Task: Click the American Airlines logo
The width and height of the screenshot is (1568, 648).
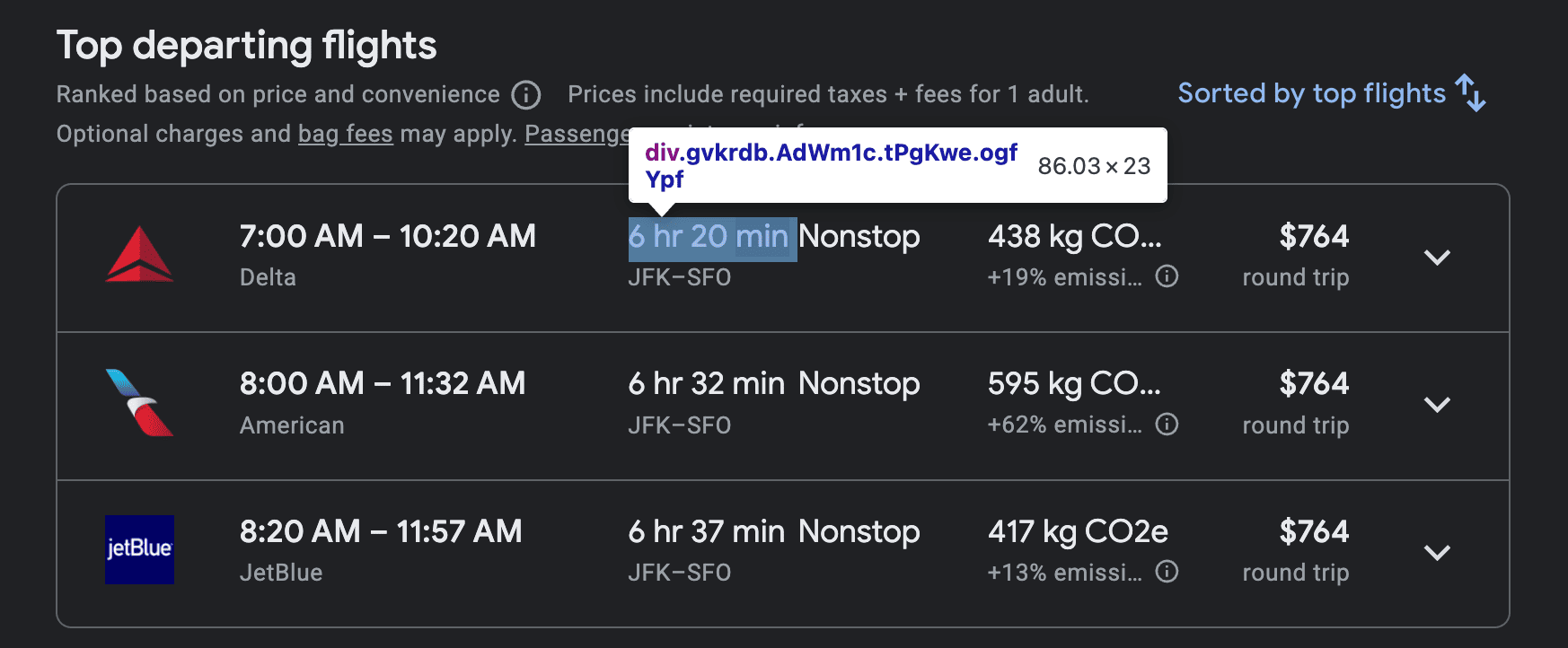Action: [139, 404]
